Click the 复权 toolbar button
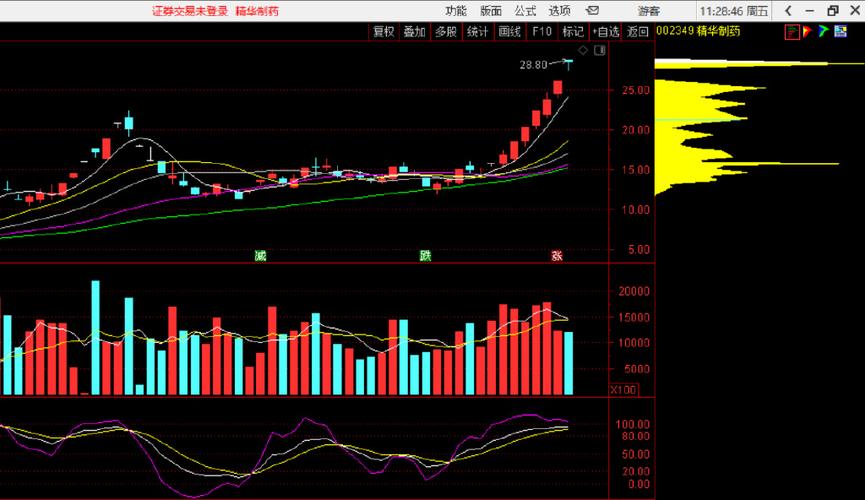The image size is (865, 500). (383, 31)
